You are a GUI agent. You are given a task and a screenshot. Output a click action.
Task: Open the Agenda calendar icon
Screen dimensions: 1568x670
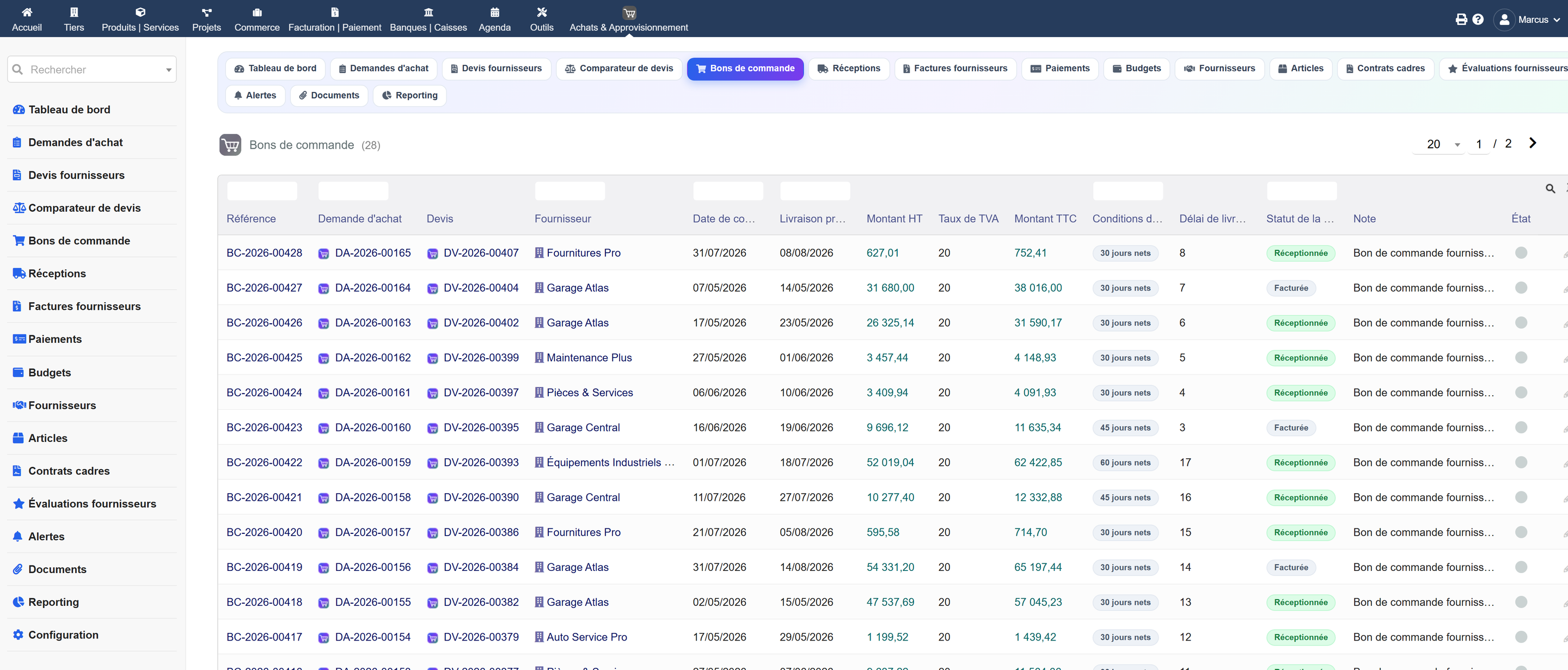(494, 12)
